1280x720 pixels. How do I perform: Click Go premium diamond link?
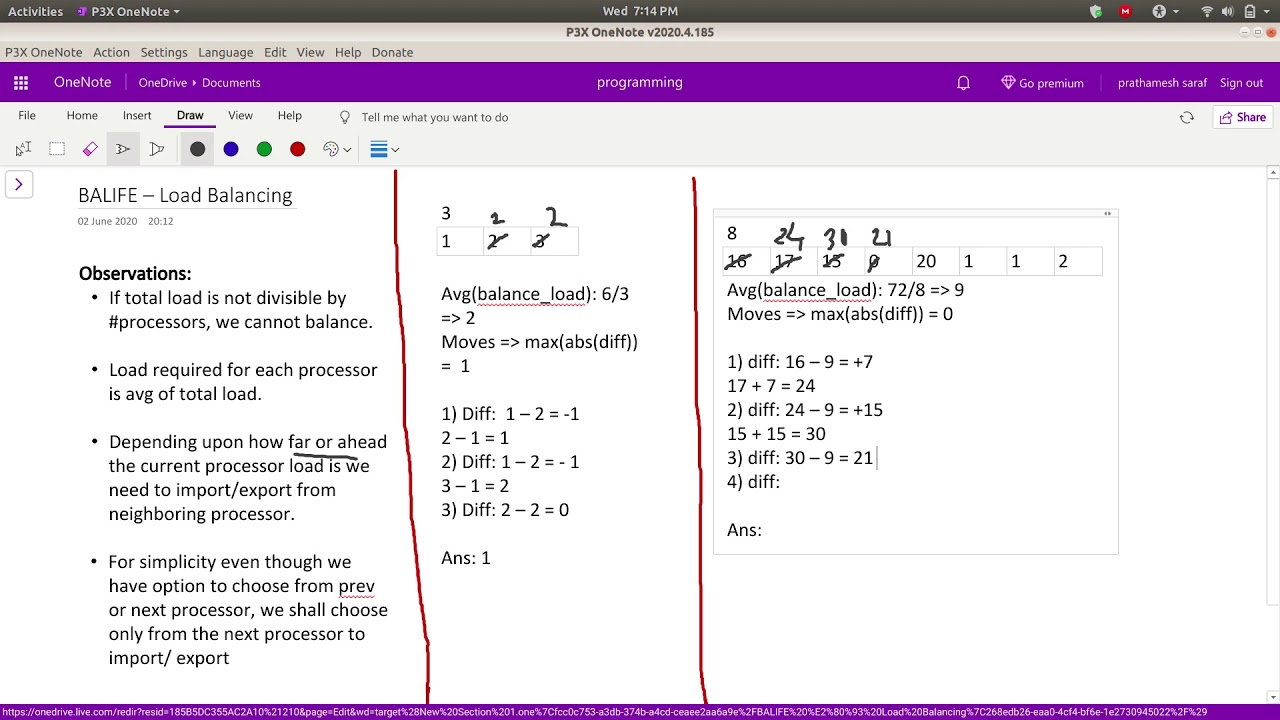point(1042,83)
